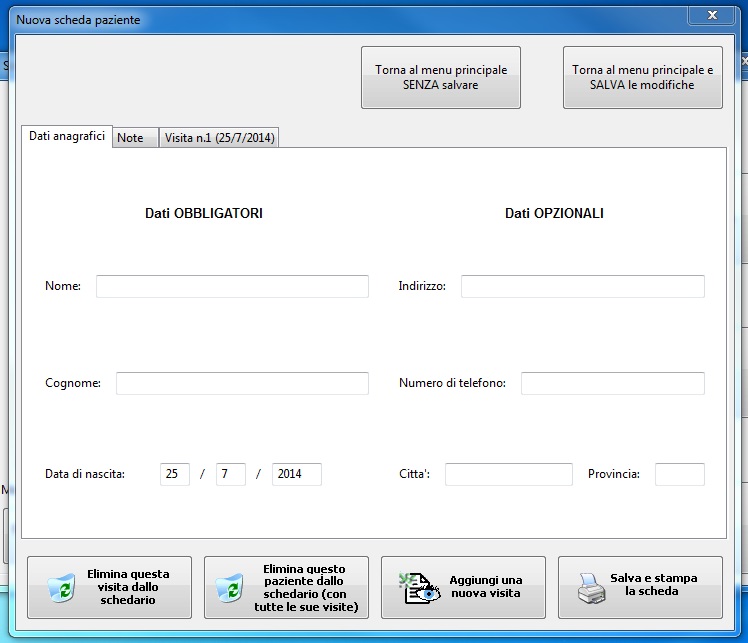Focus the Indirizzo text field
The image size is (748, 643).
[582, 287]
